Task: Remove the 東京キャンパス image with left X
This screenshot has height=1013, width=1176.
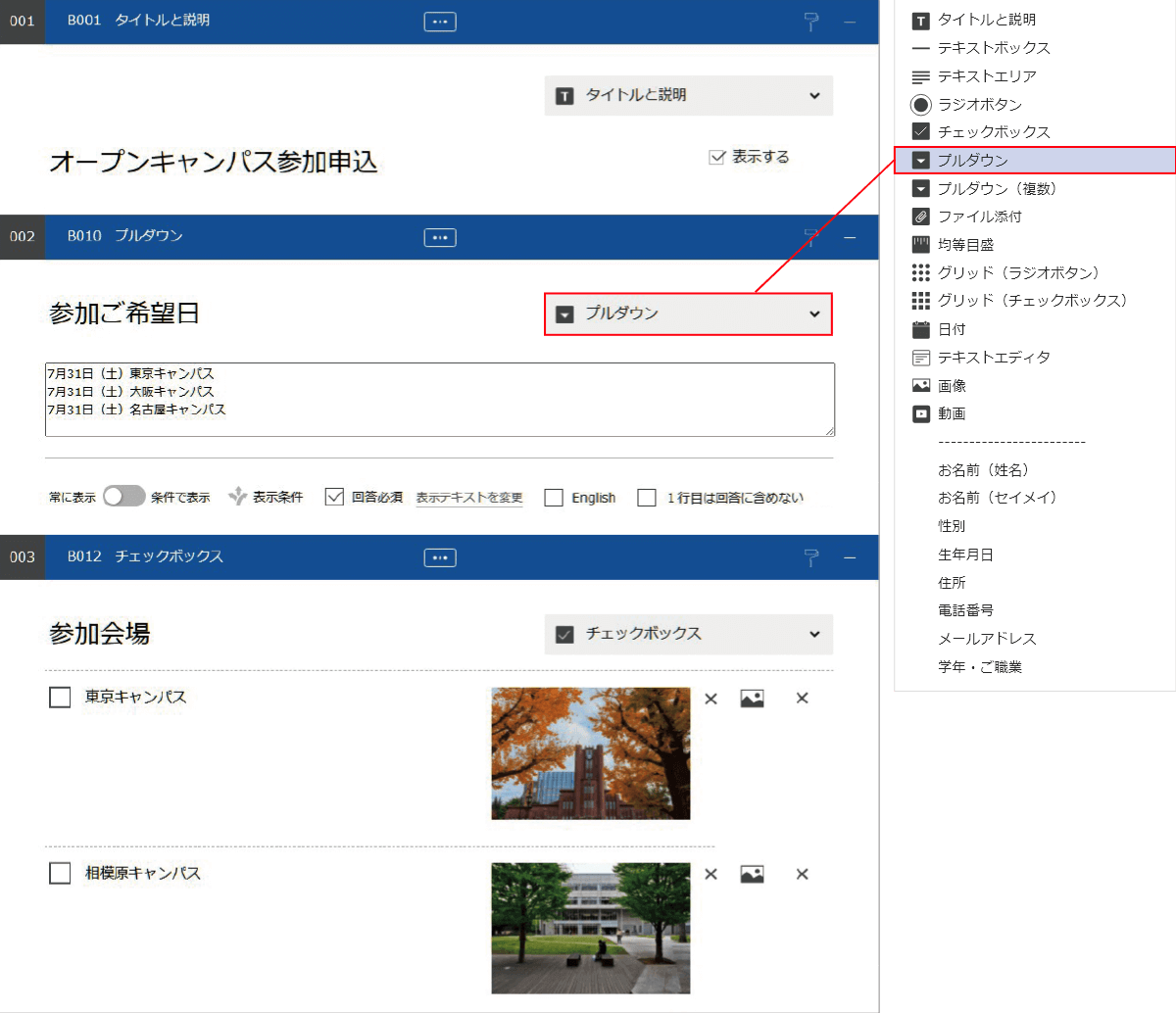Action: click(711, 699)
